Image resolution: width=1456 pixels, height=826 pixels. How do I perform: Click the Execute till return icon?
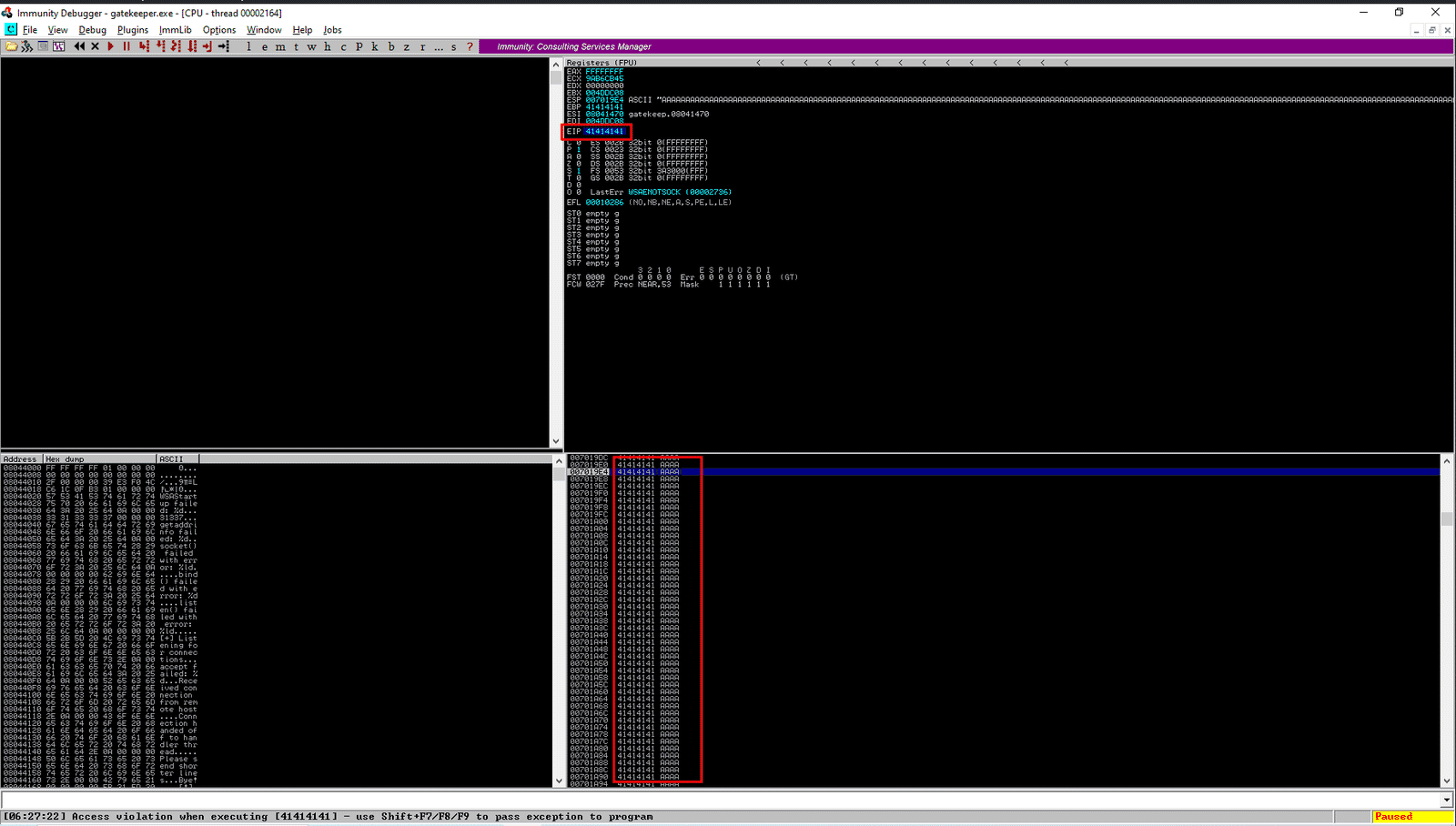pos(207,46)
